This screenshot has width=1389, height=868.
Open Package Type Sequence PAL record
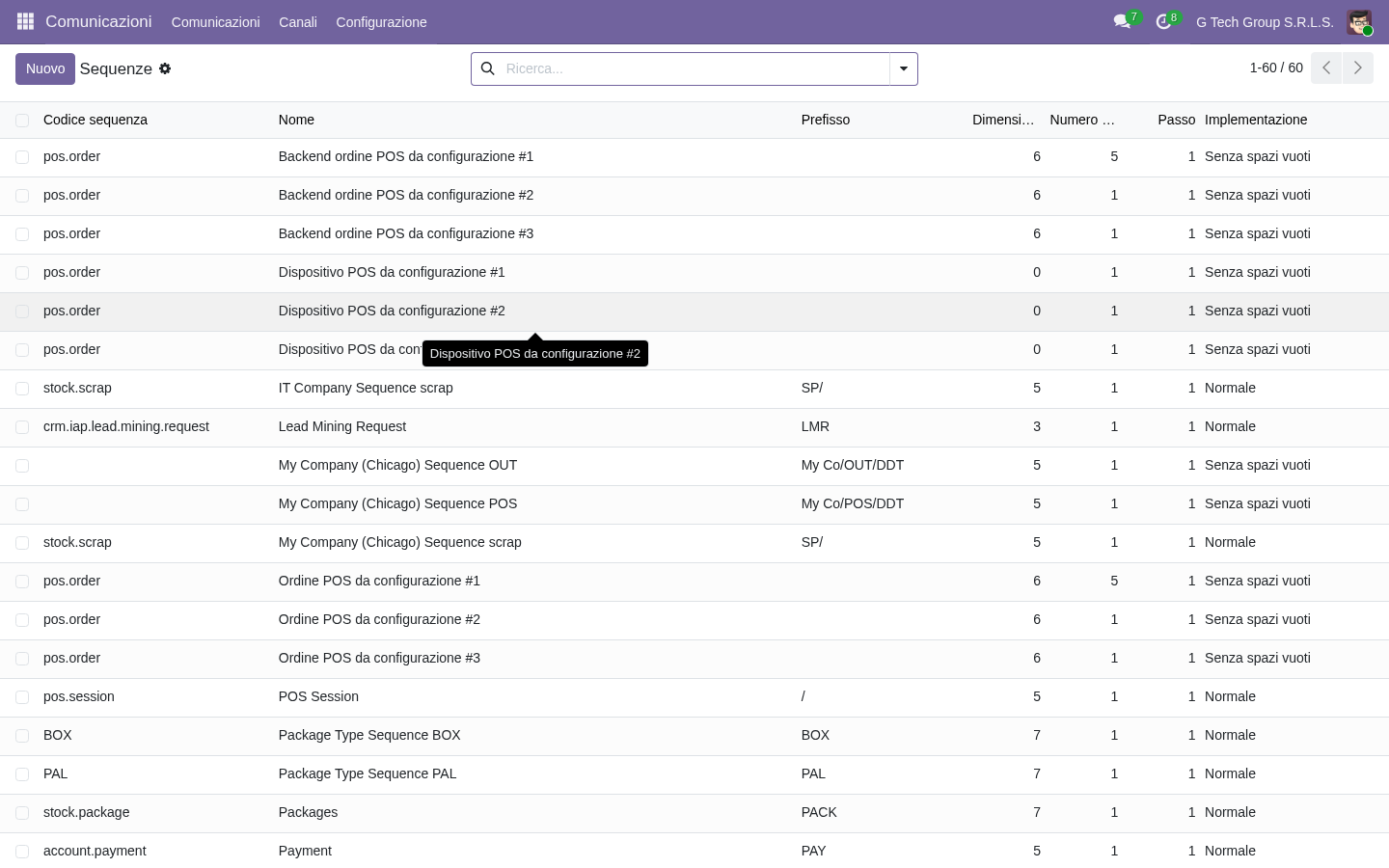[x=368, y=773]
